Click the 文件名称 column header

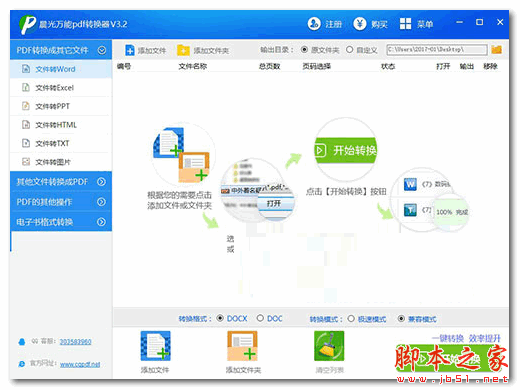point(193,66)
